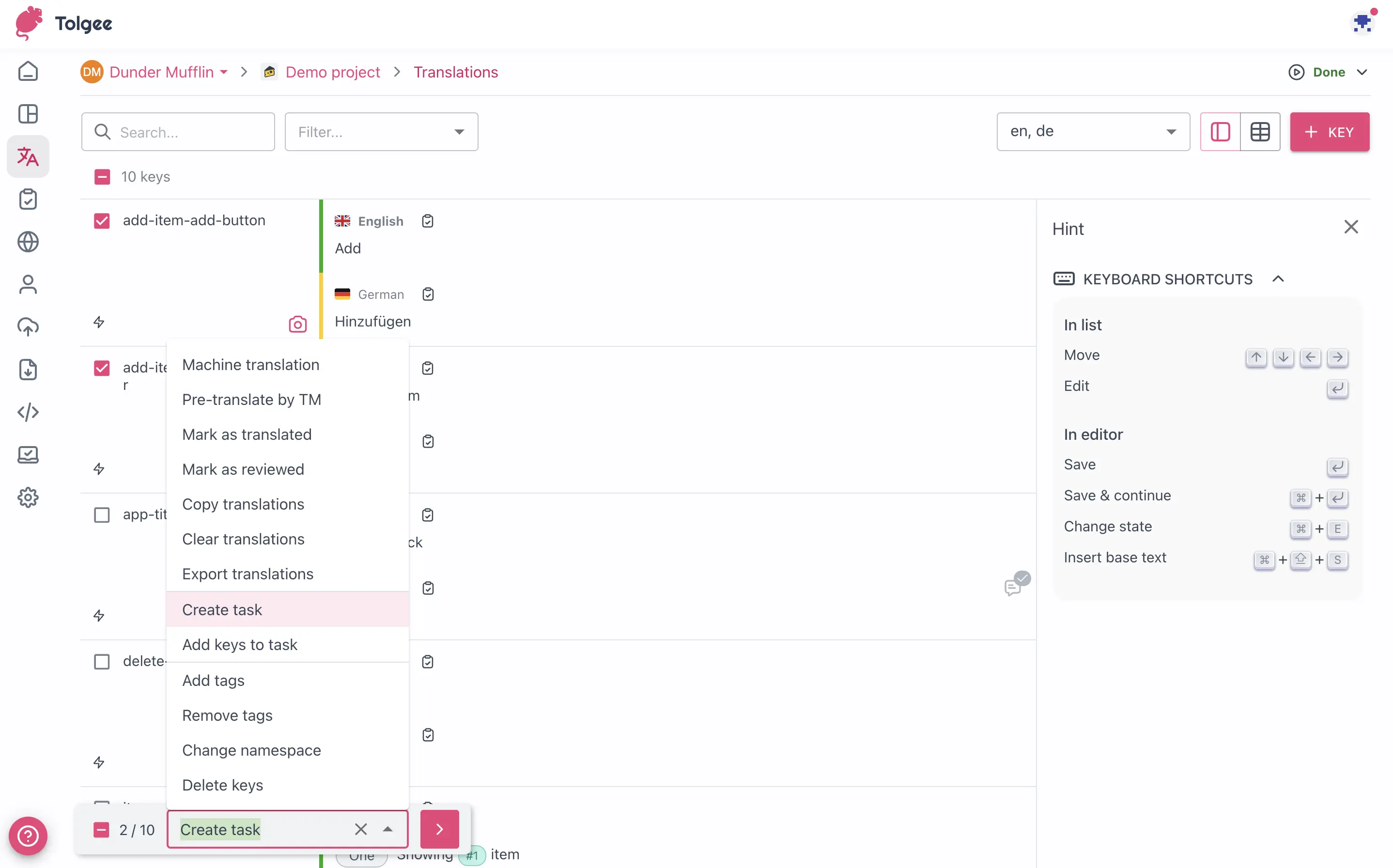Viewport: 1393px width, 868px height.
Task: Click the plus KEY button to add new key
Action: (x=1330, y=131)
